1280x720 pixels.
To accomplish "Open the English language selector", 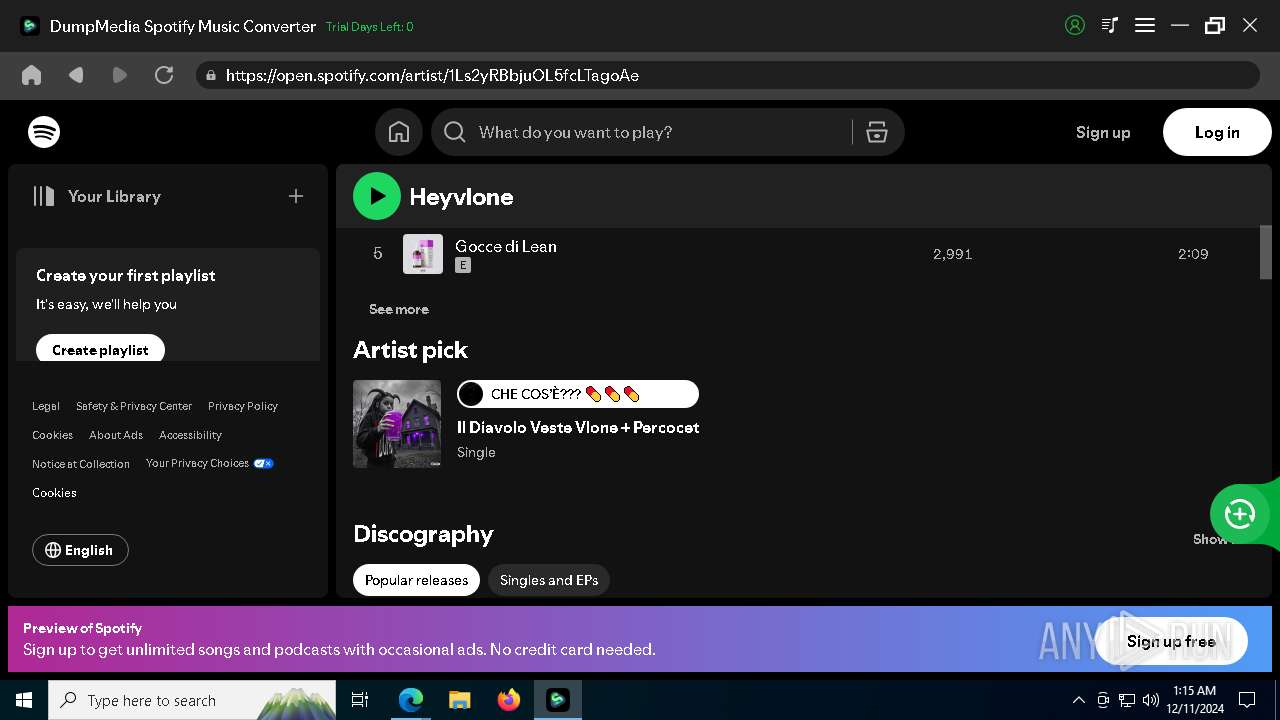I will click(x=80, y=550).
